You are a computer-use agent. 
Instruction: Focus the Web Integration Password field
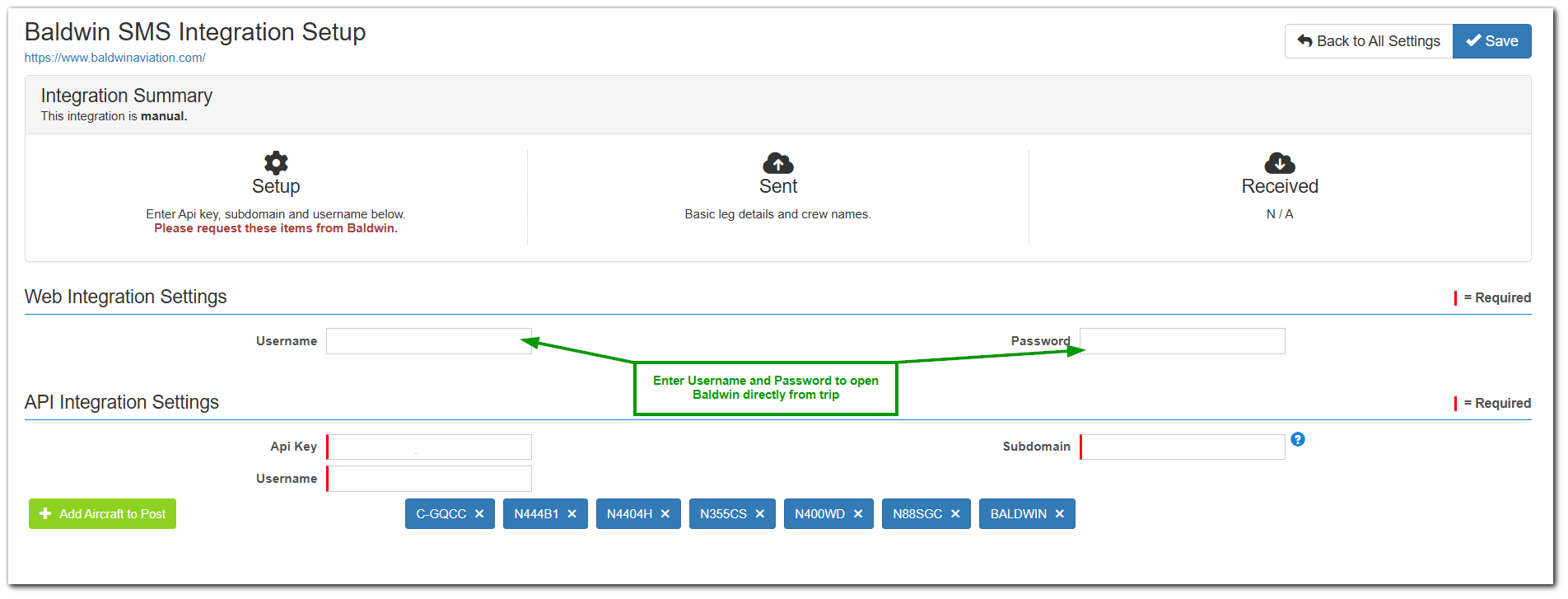pyautogui.click(x=1183, y=341)
